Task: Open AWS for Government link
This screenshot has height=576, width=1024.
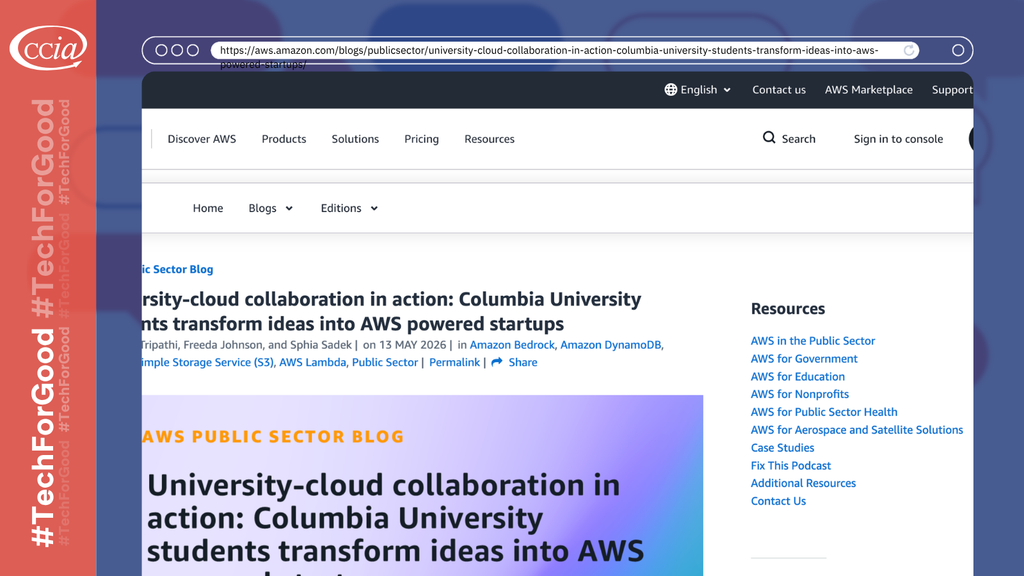Action: [x=804, y=359]
